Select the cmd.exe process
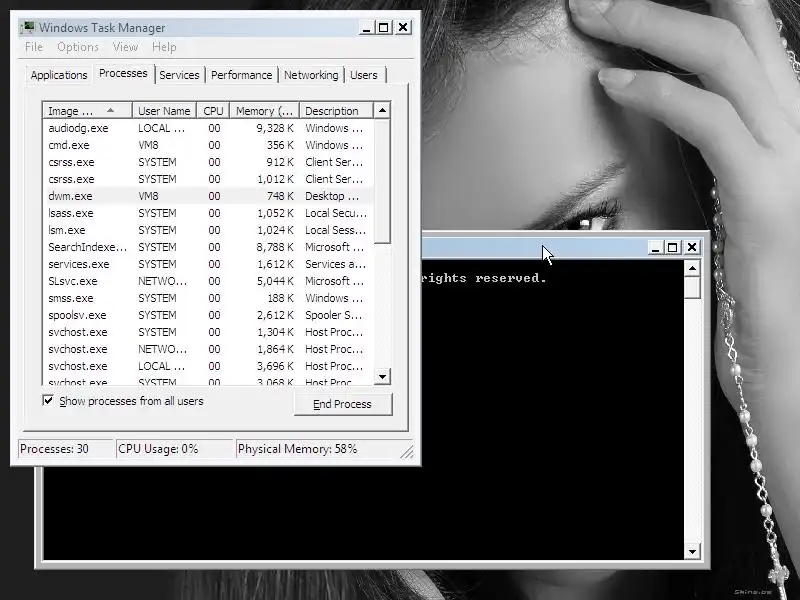Image resolution: width=800 pixels, height=600 pixels. click(x=209, y=145)
